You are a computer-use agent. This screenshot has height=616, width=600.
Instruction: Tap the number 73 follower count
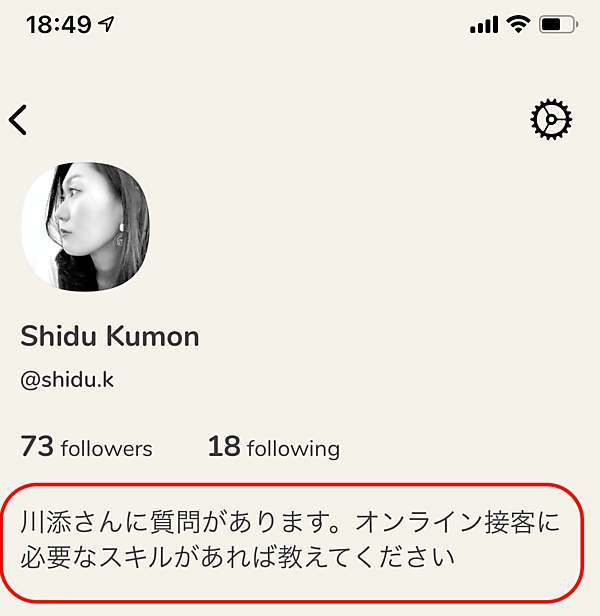coord(37,446)
